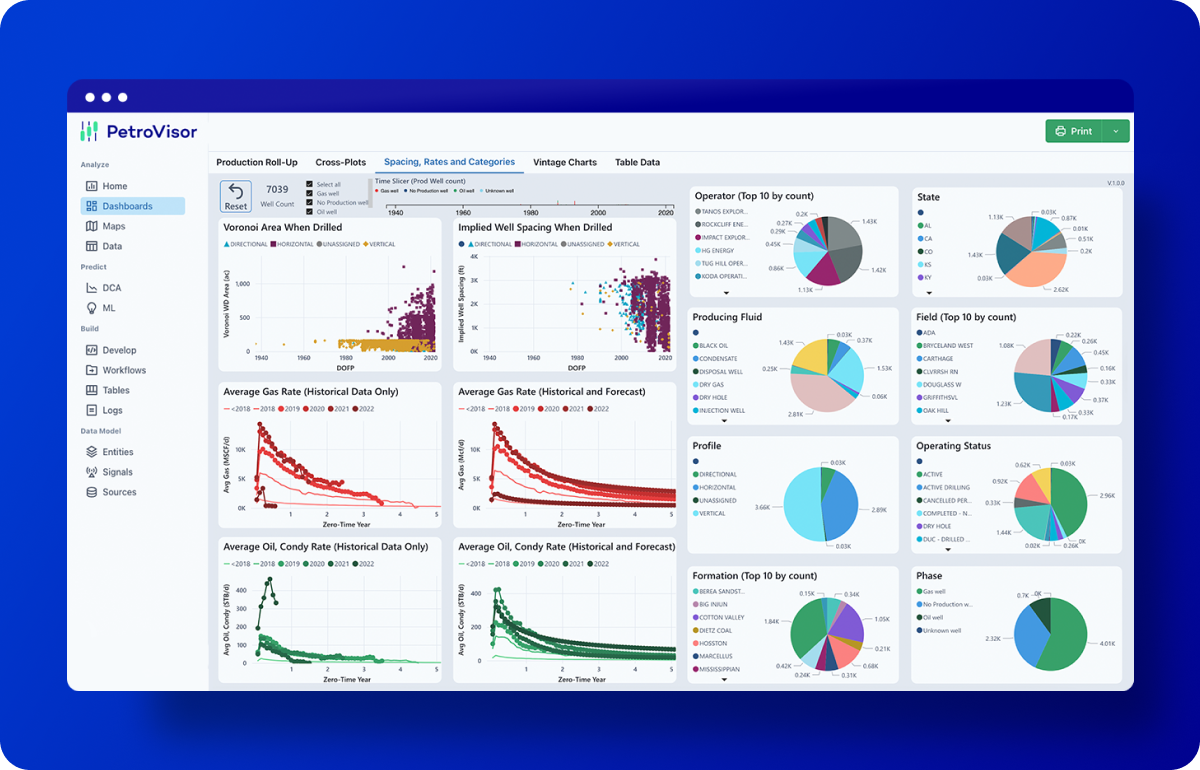Image resolution: width=1200 pixels, height=770 pixels.
Task: Uncheck the Gas well checkbox
Action: (310, 194)
